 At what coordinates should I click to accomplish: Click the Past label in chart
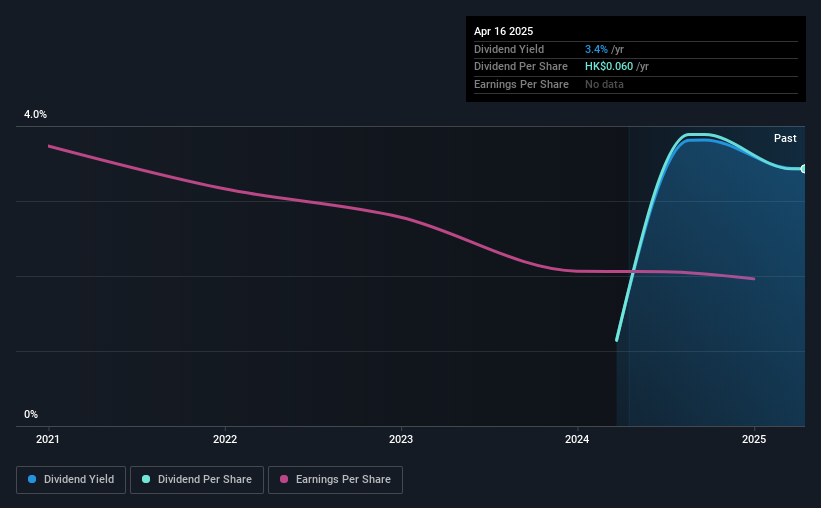click(785, 138)
